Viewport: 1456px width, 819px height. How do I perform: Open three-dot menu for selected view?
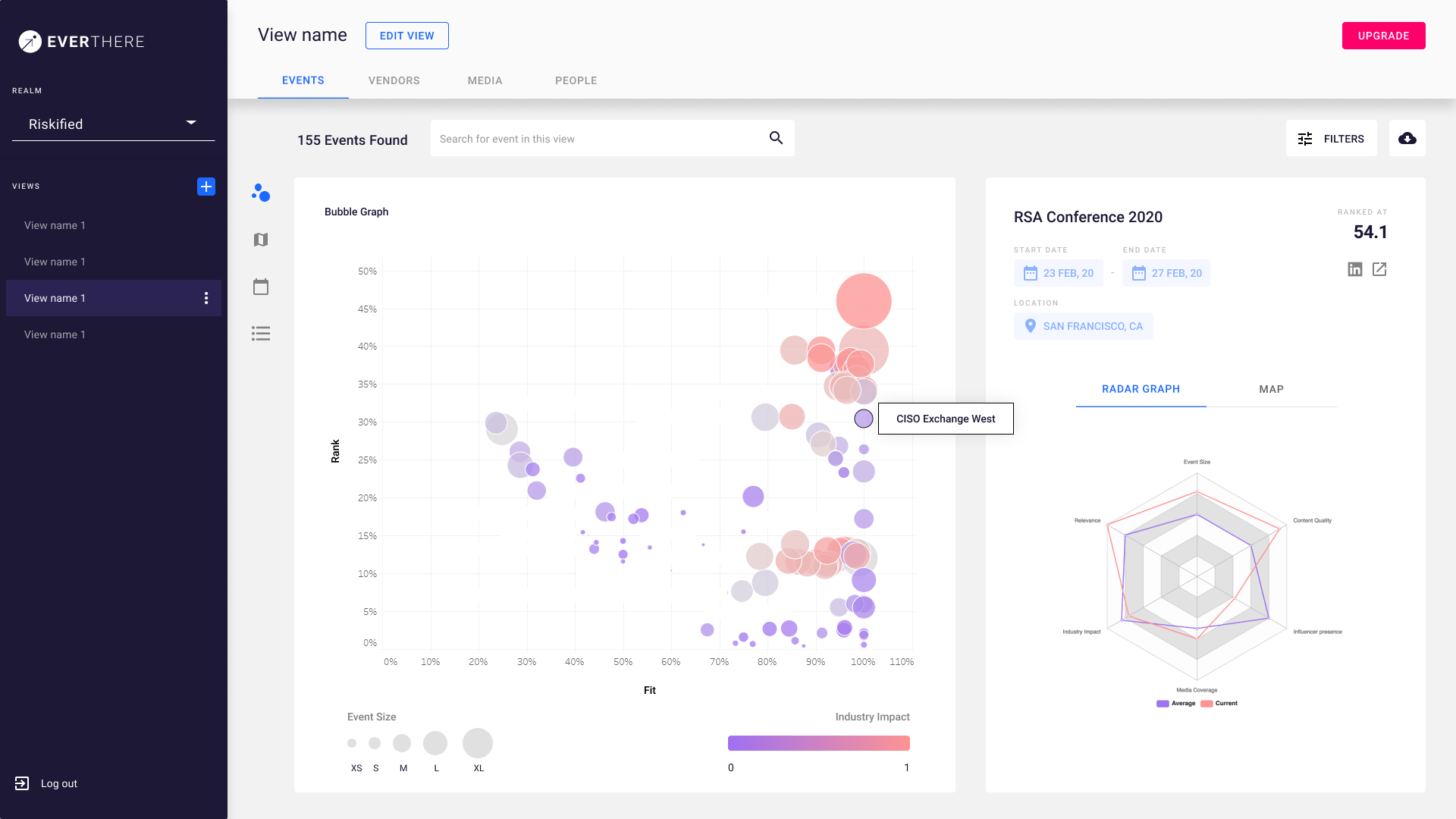(206, 298)
